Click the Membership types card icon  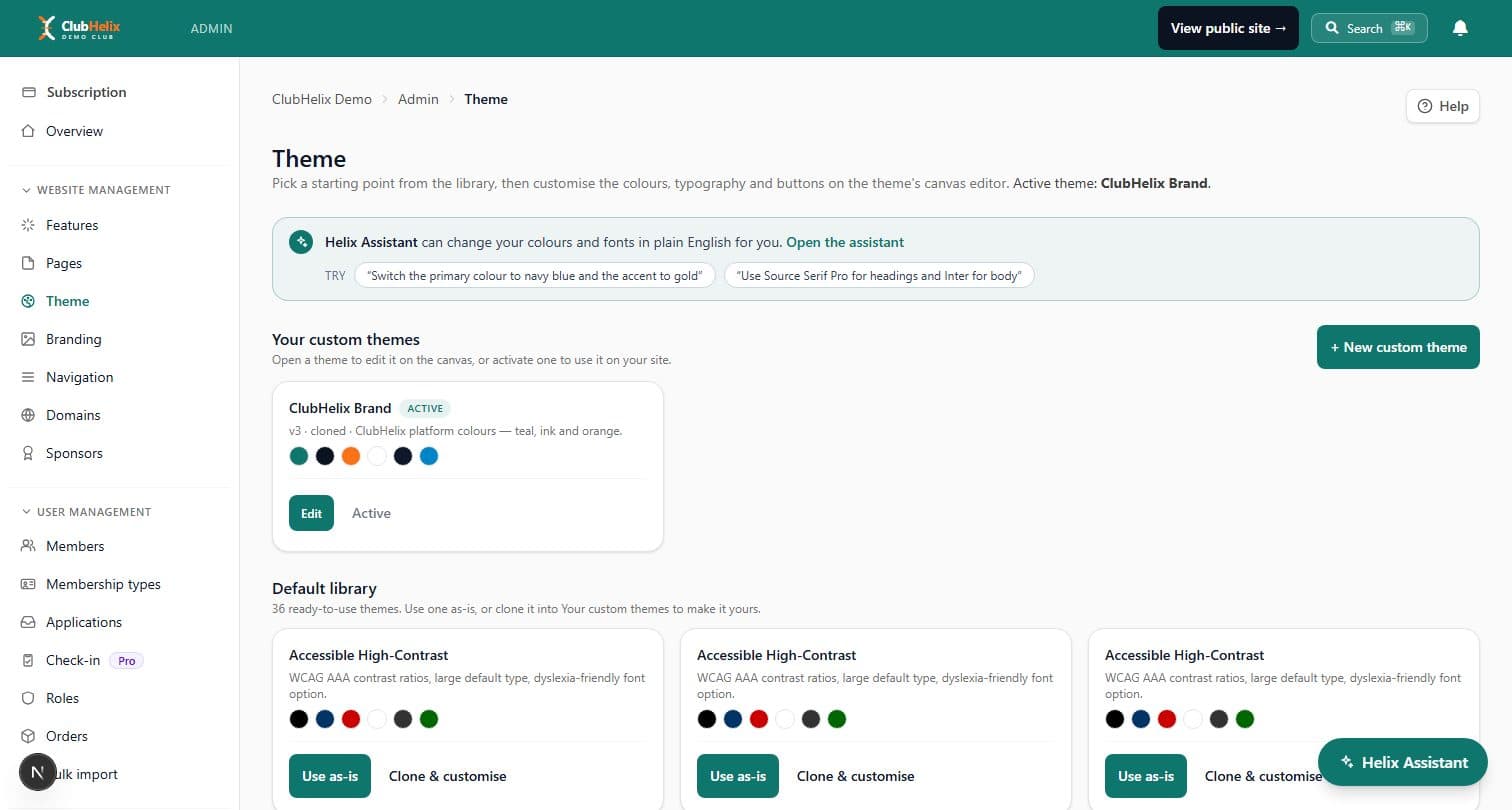pyautogui.click(x=28, y=584)
